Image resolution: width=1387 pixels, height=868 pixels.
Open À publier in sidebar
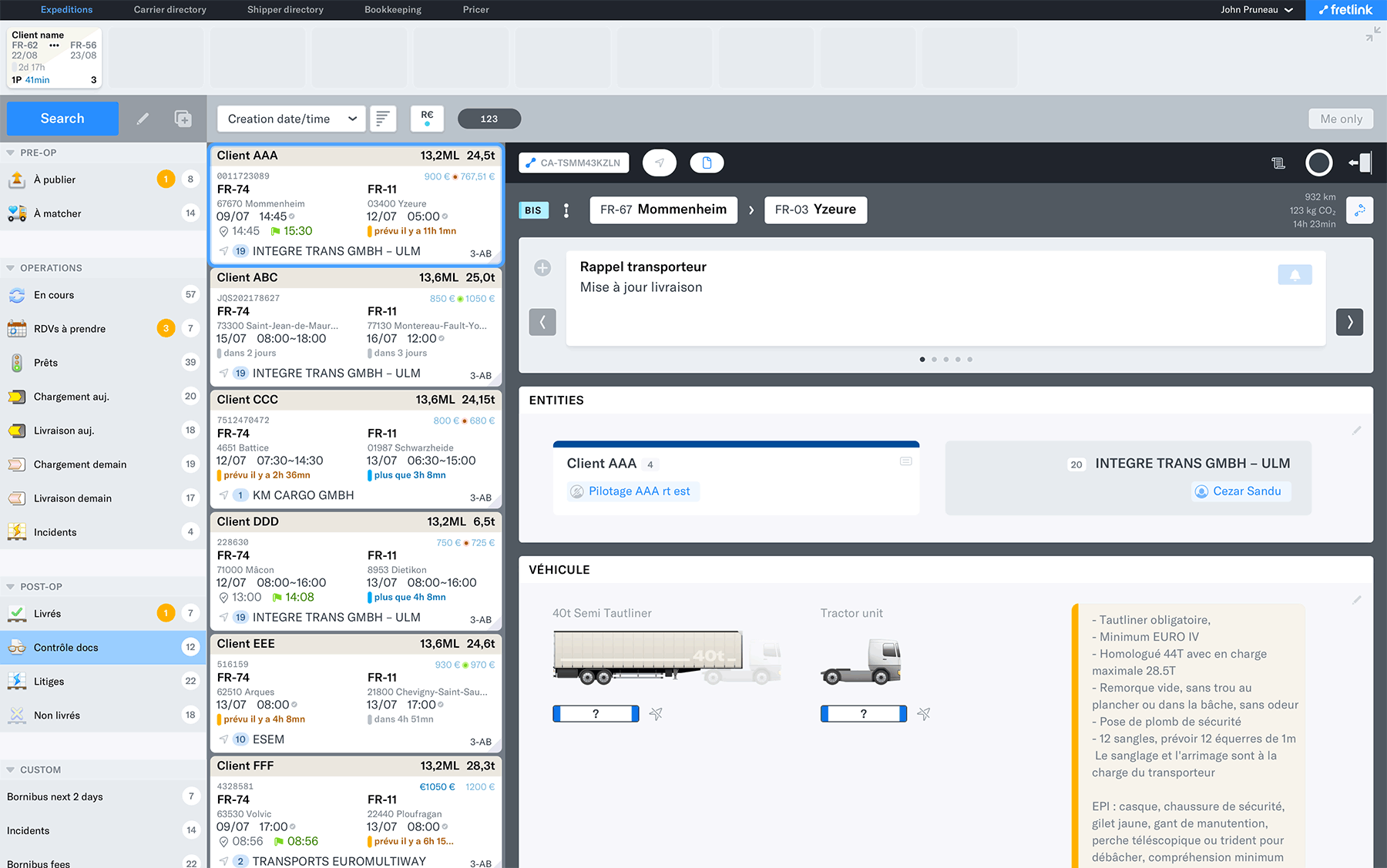[x=103, y=179]
